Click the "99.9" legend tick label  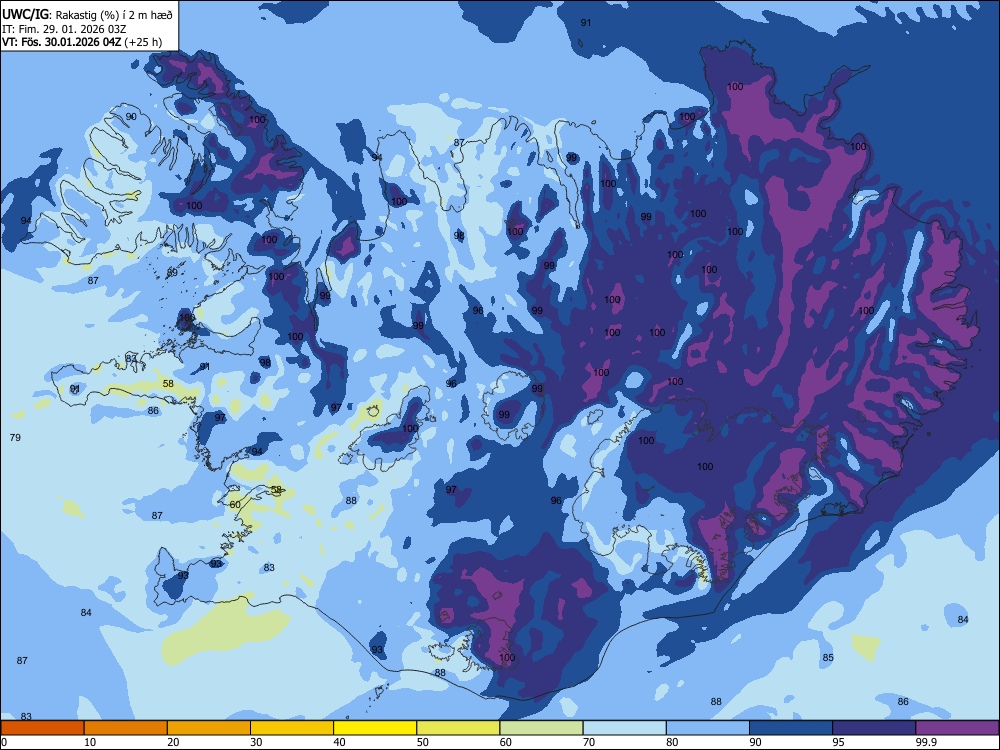(925, 742)
